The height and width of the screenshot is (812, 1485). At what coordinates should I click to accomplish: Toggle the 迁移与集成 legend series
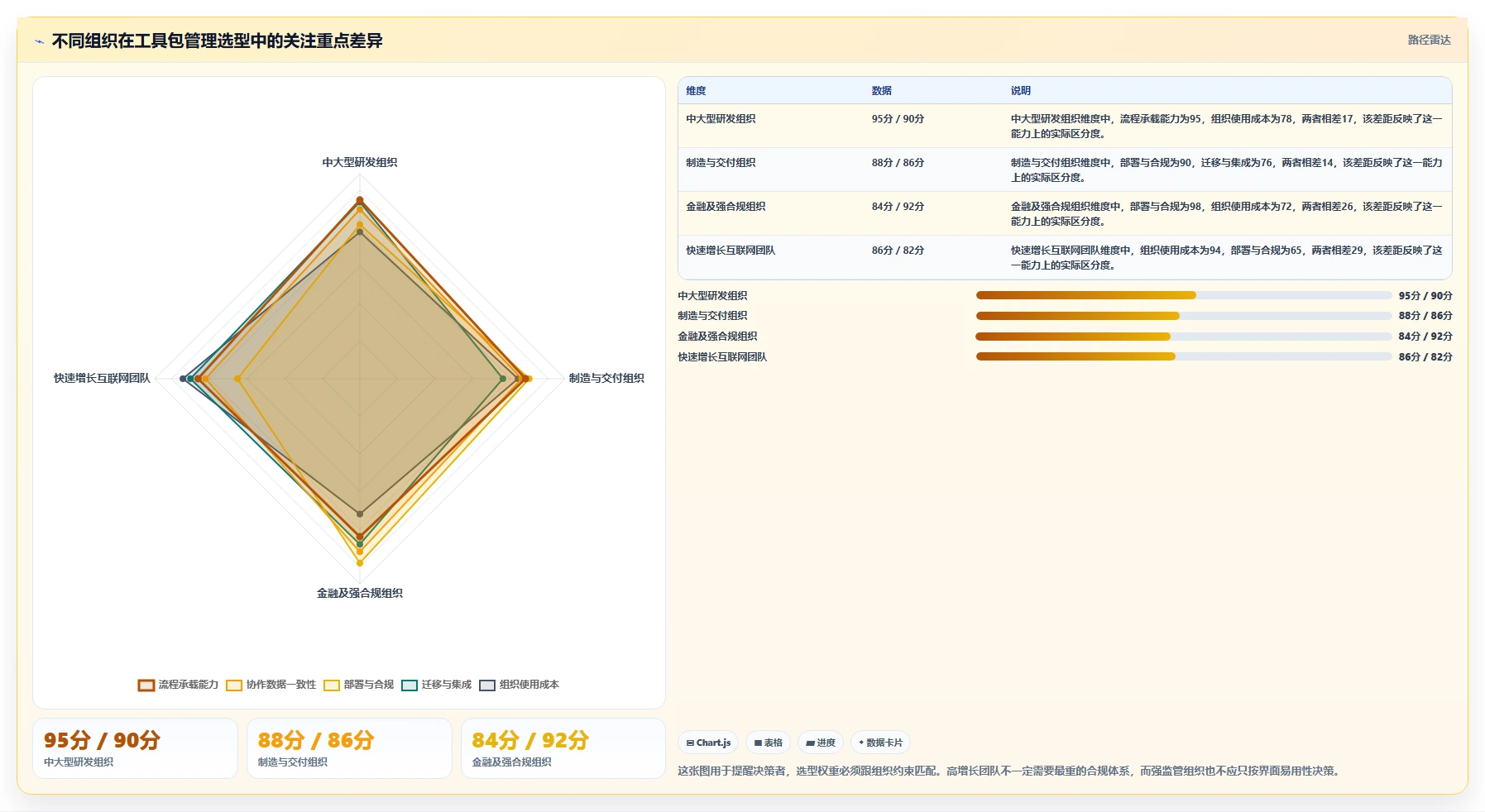tap(436, 685)
